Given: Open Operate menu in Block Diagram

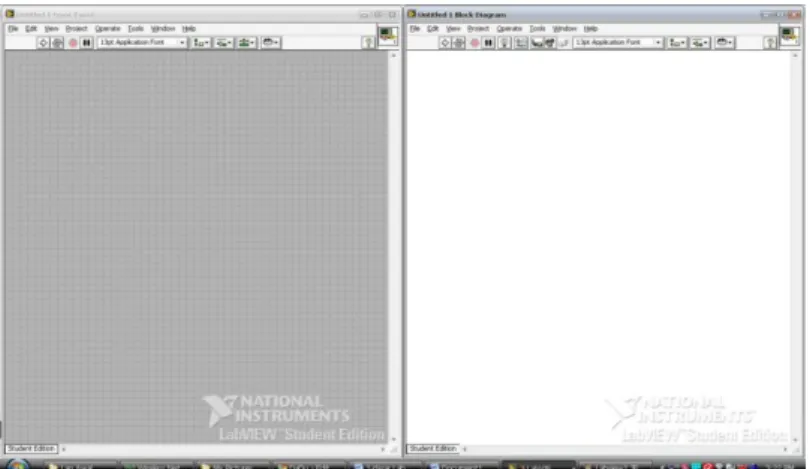Looking at the screenshot, I should point(509,28).
